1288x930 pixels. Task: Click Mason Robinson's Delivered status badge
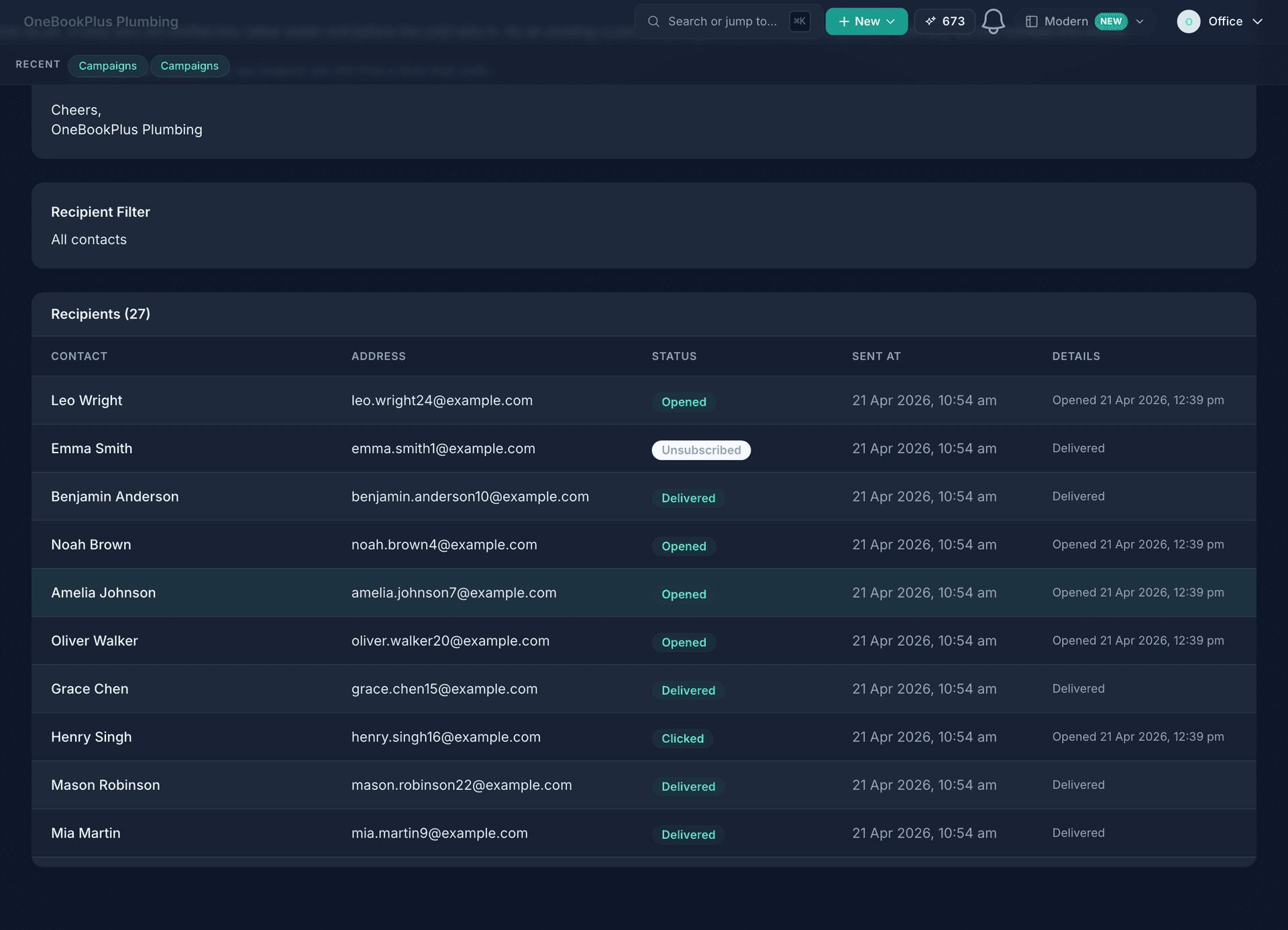[688, 787]
